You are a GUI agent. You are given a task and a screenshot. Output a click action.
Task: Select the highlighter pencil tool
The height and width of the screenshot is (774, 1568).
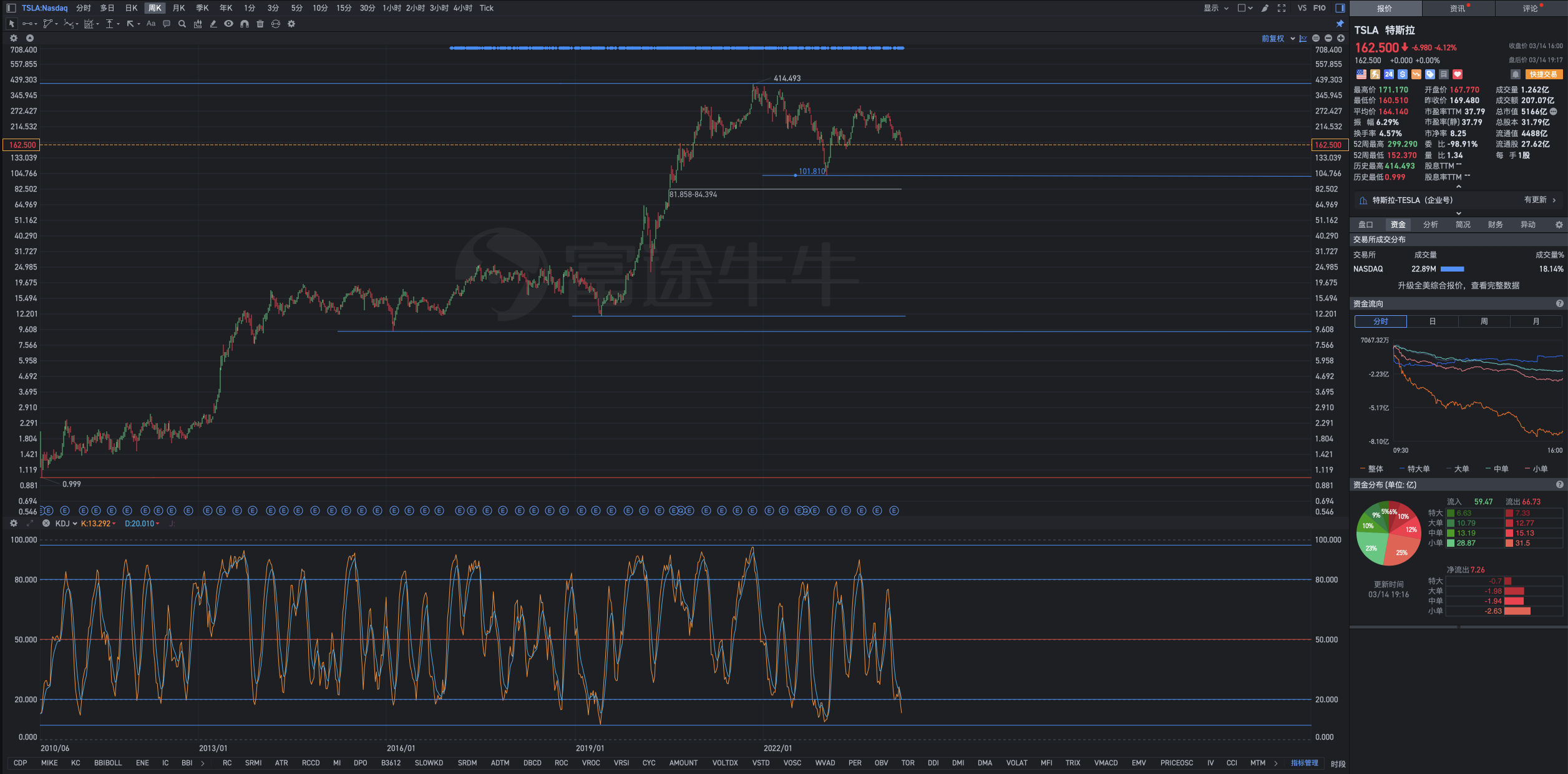tap(213, 24)
